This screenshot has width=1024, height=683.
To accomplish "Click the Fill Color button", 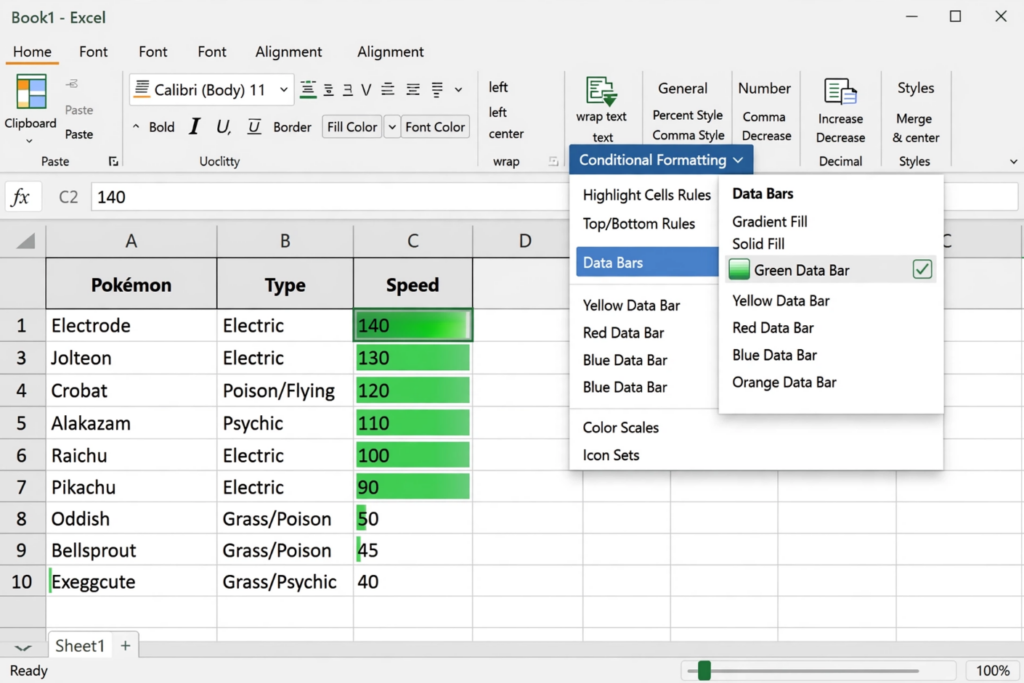I will click(352, 127).
